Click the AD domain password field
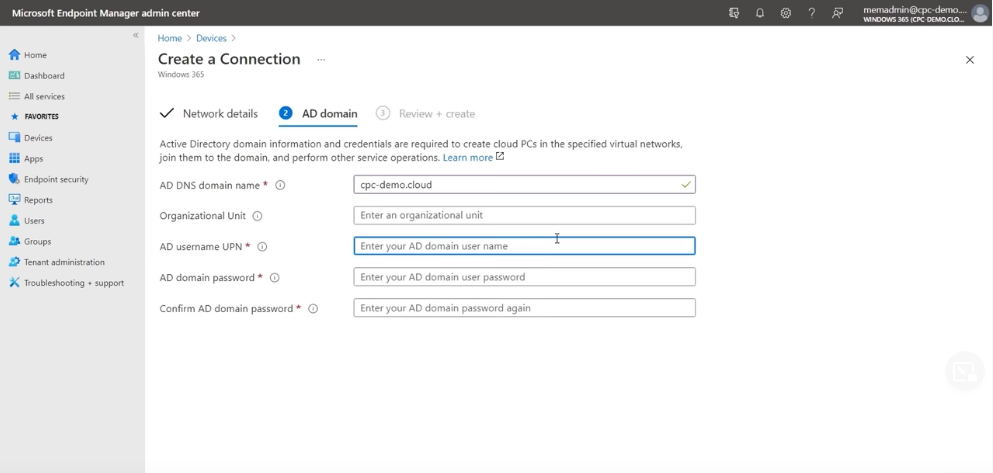Screen dimensions: 993x473 click(524, 277)
